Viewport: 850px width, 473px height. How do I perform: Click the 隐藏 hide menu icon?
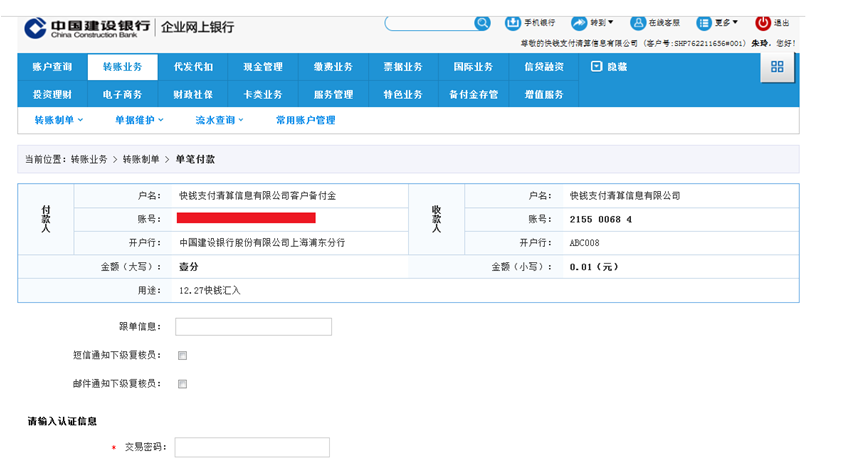596,67
